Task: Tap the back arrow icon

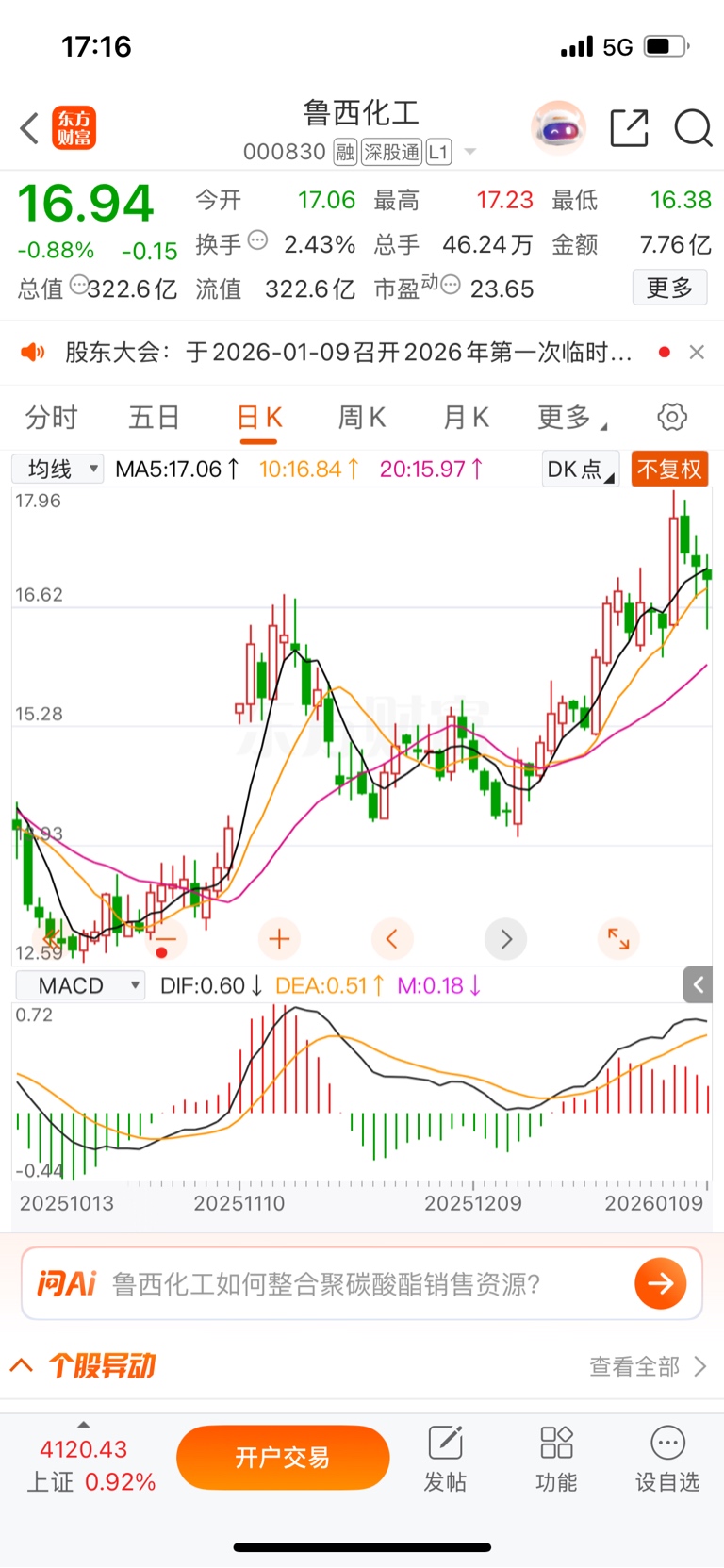Action: coord(29,128)
